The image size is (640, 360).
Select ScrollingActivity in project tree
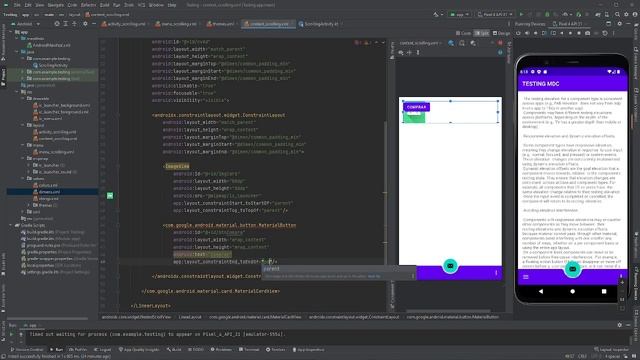pos(51,65)
